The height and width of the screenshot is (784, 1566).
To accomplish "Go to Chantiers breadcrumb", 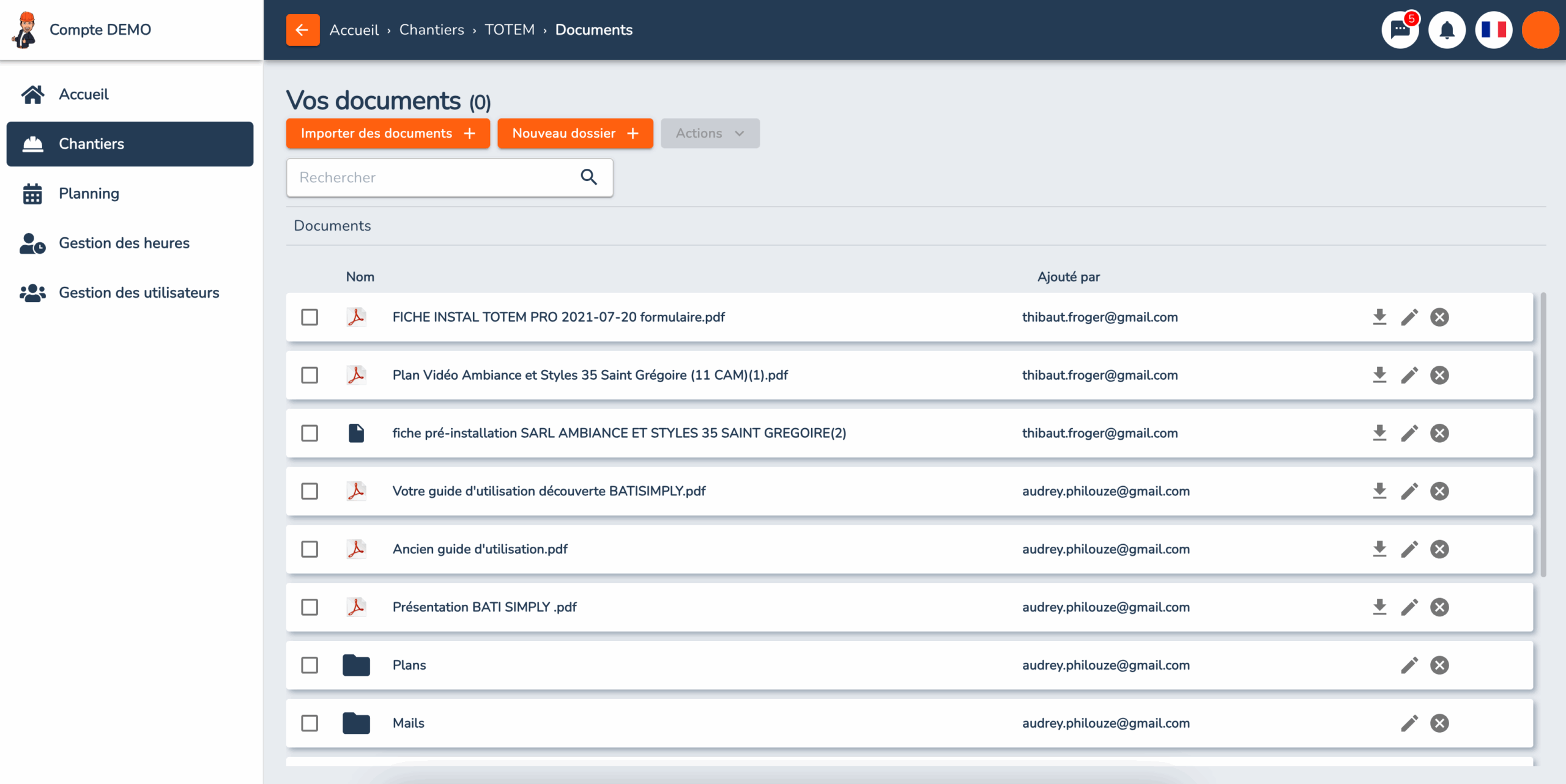I will click(x=432, y=30).
